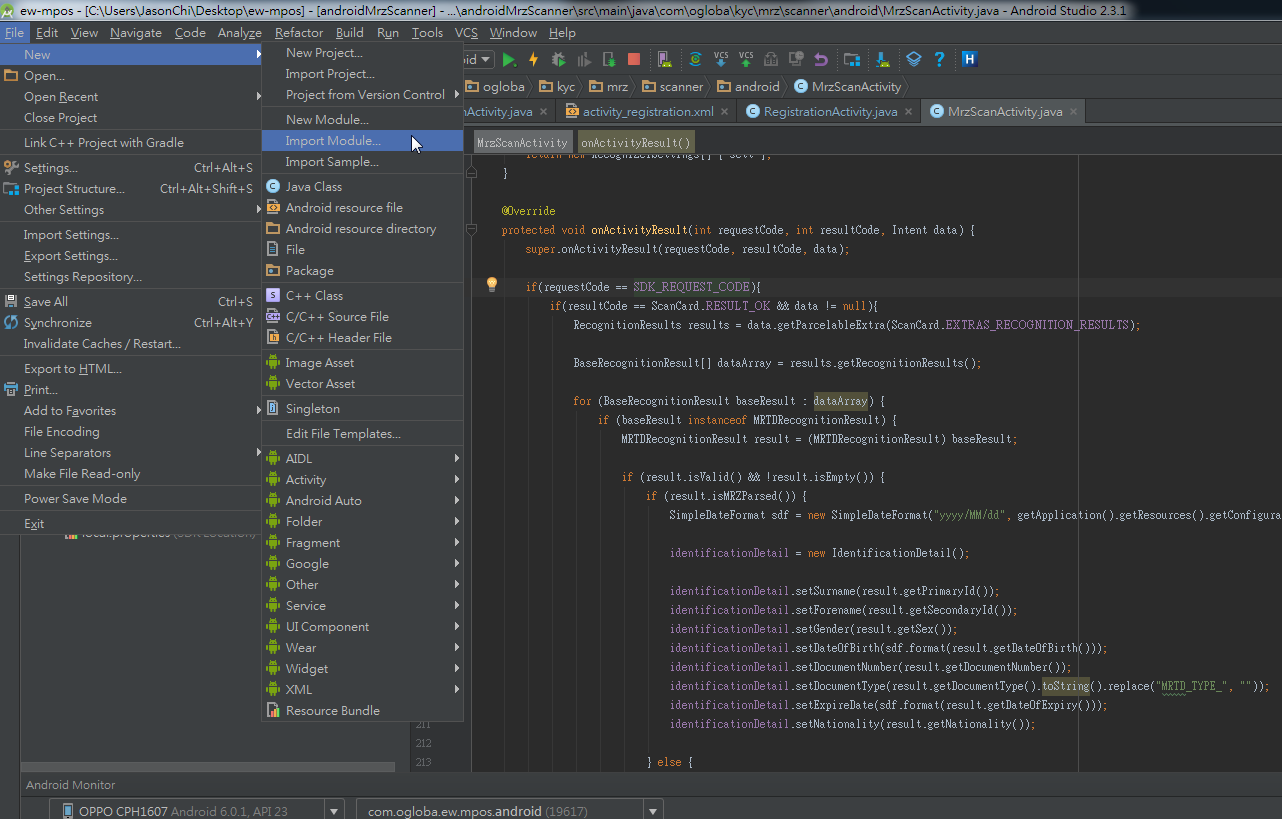This screenshot has width=1282, height=819.
Task: Expand the Activity submenu
Action: (x=306, y=480)
